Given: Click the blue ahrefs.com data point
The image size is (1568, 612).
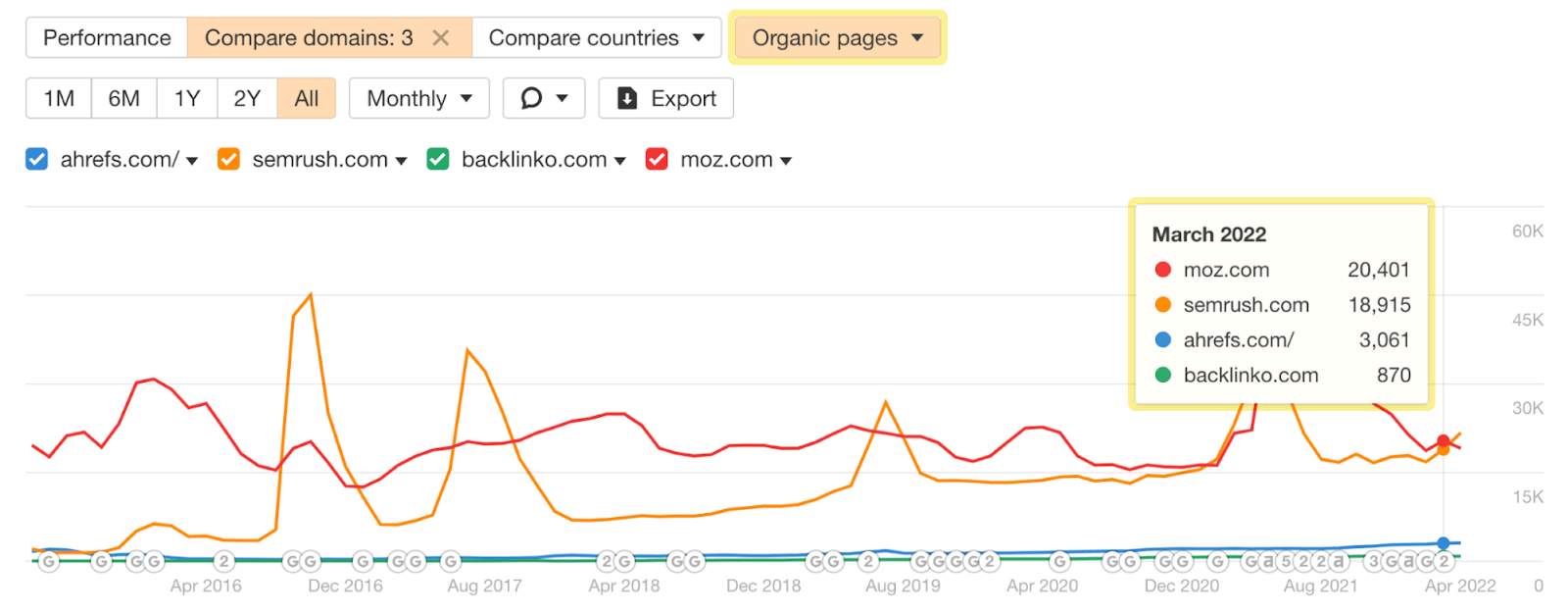Looking at the screenshot, I should [1444, 543].
